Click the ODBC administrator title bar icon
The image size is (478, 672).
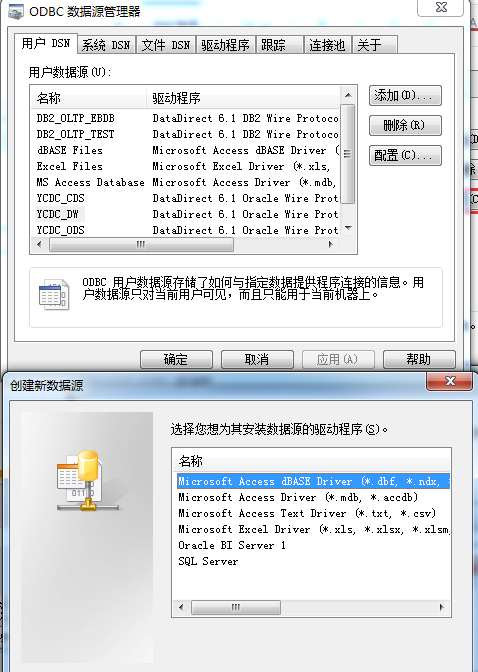16,12
